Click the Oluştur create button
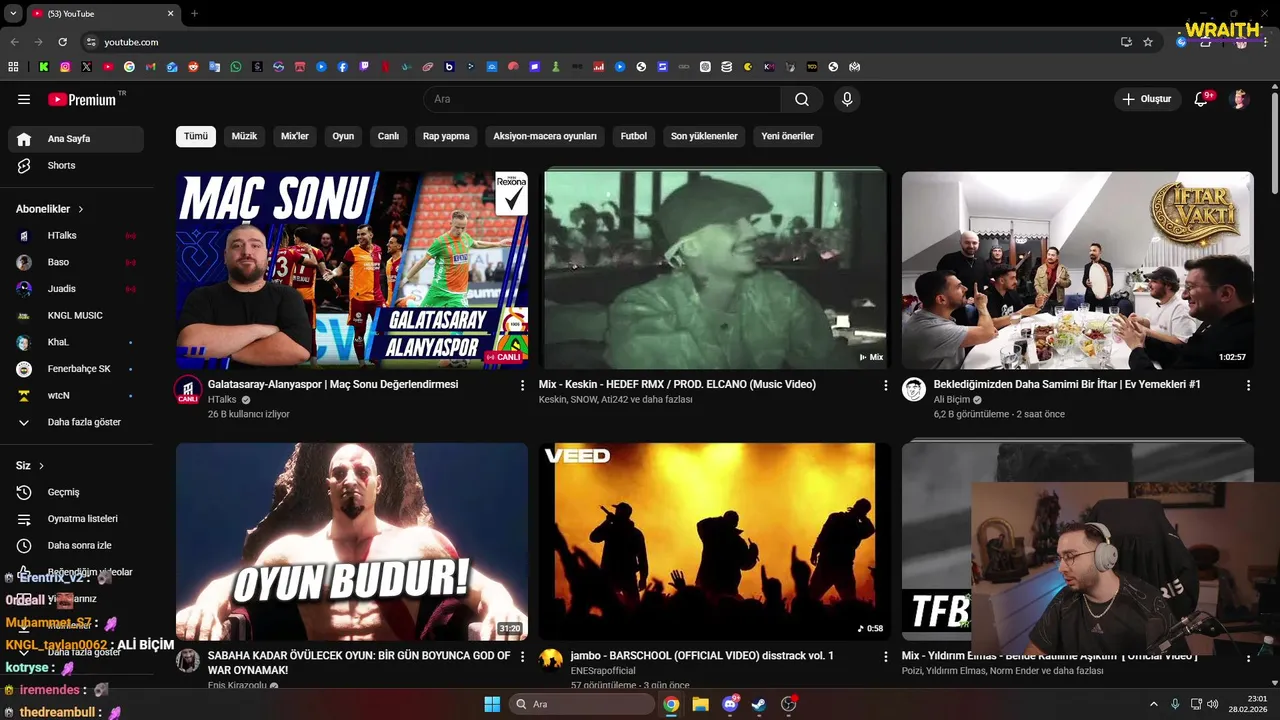This screenshot has width=1280, height=720. 1146,99
